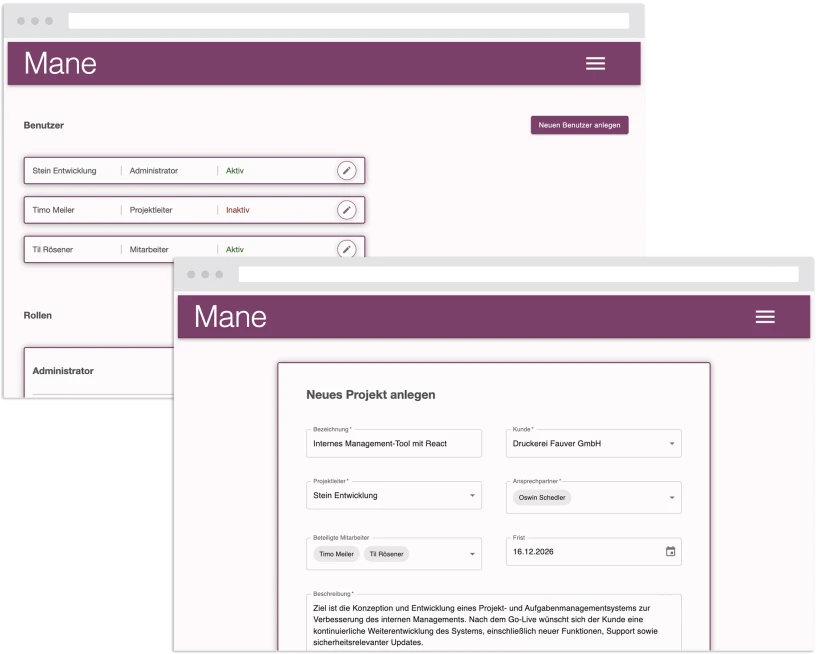Click Neues Projekt anlegen heading
Image resolution: width=818 pixels, height=654 pixels.
point(370,395)
